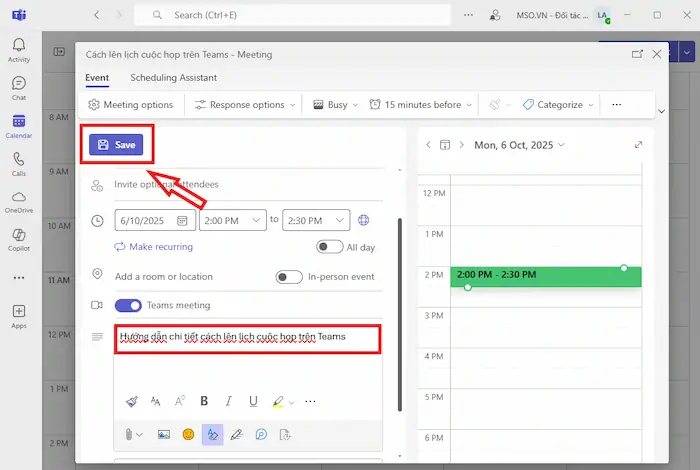Open time zone globe icon
This screenshot has width=700, height=470.
tap(364, 220)
